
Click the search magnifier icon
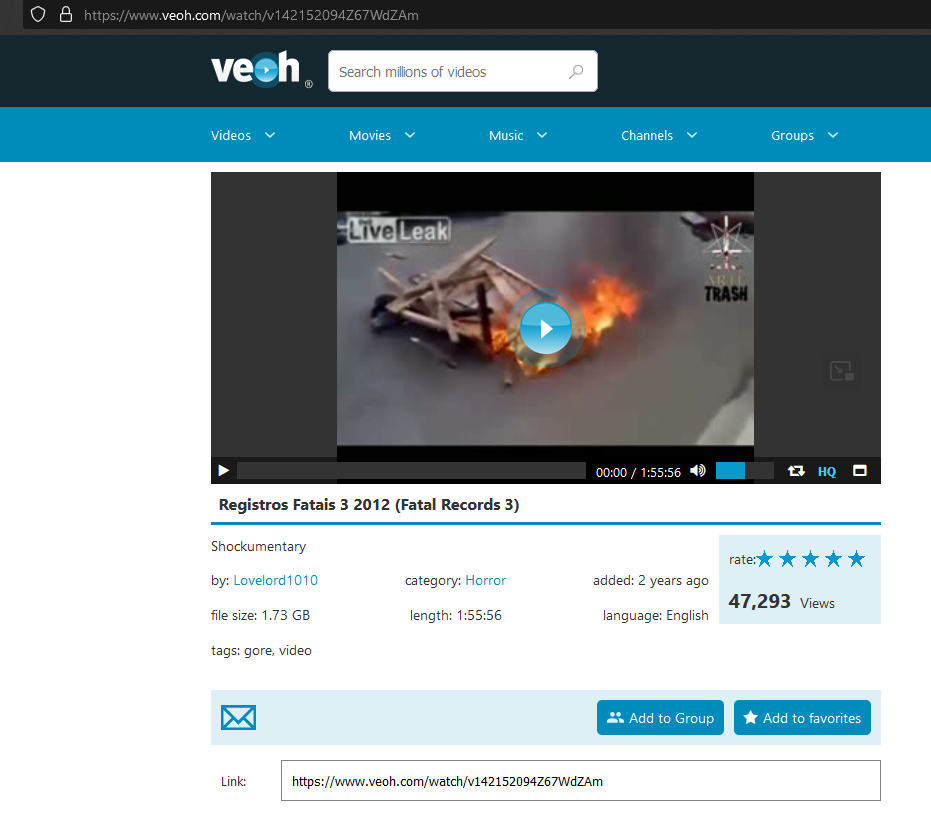pyautogui.click(x=575, y=72)
